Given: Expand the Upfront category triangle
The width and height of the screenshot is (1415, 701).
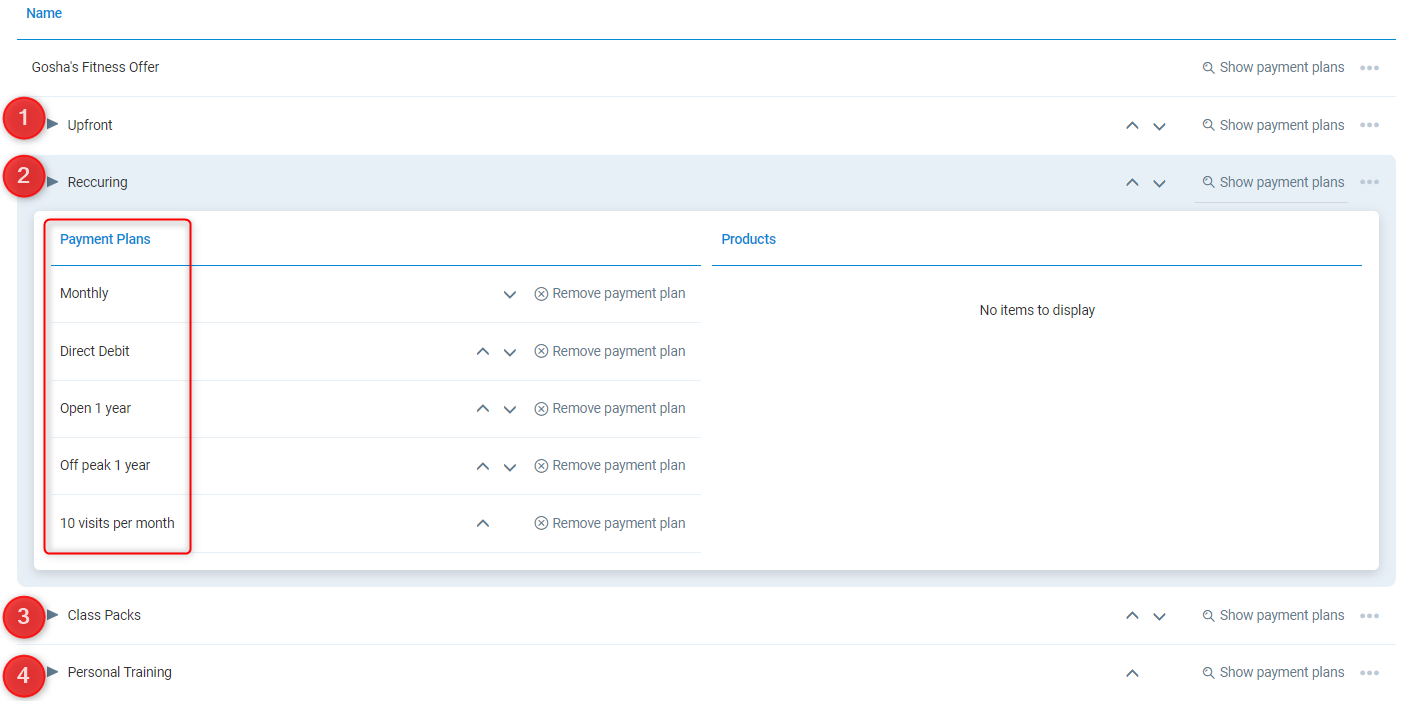Looking at the screenshot, I should pyautogui.click(x=53, y=124).
